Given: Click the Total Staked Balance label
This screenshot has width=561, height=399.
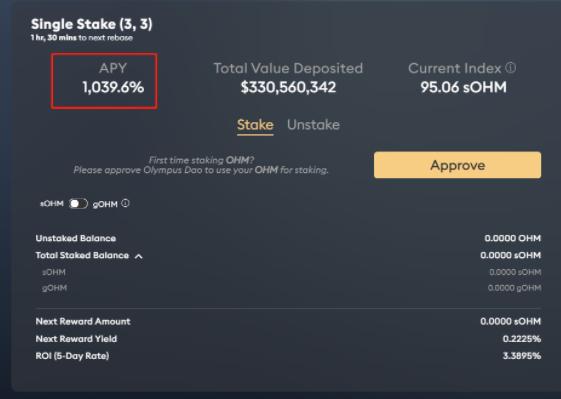Looking at the screenshot, I should coord(82,256).
